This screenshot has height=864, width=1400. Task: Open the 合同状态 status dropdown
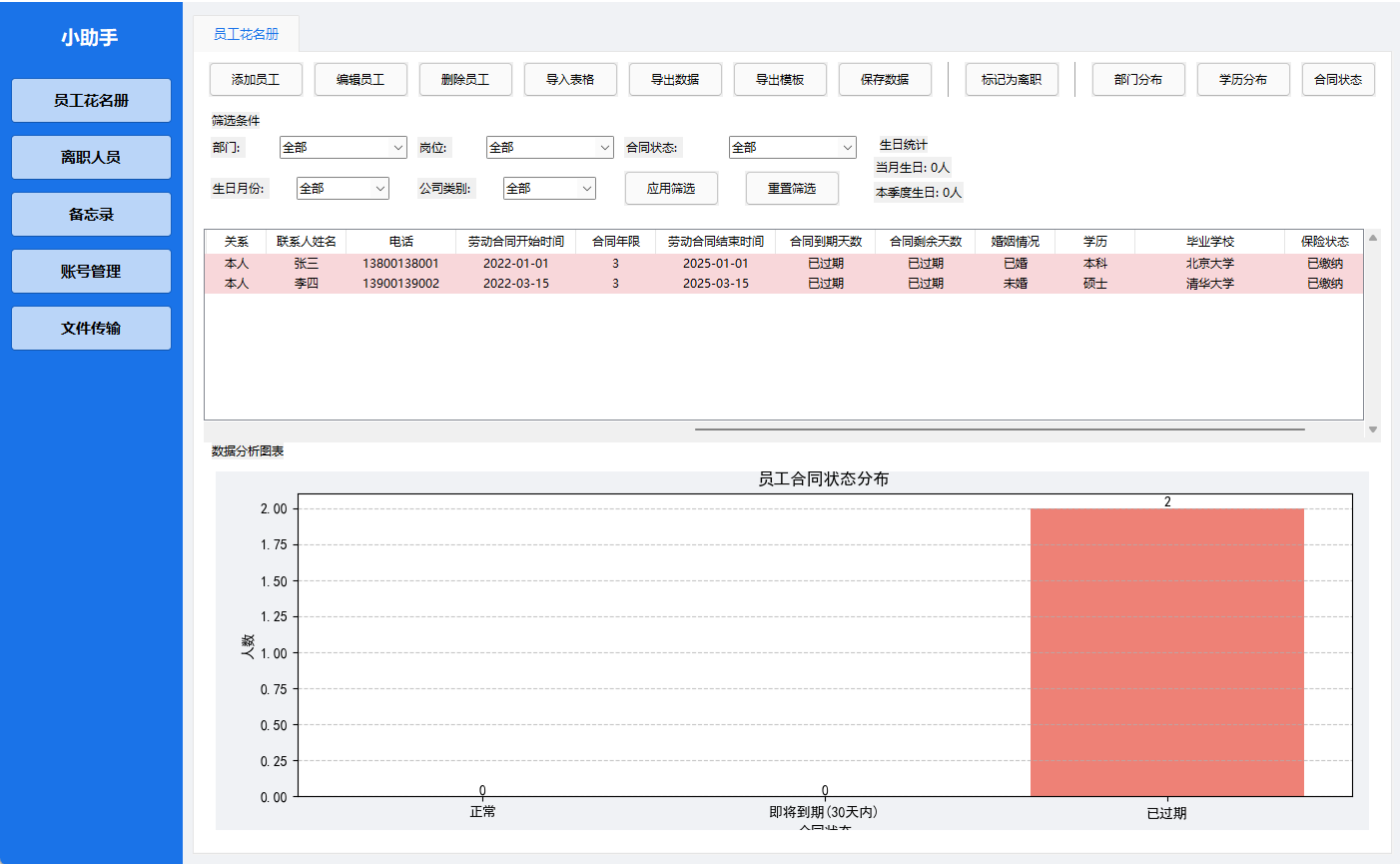click(792, 147)
